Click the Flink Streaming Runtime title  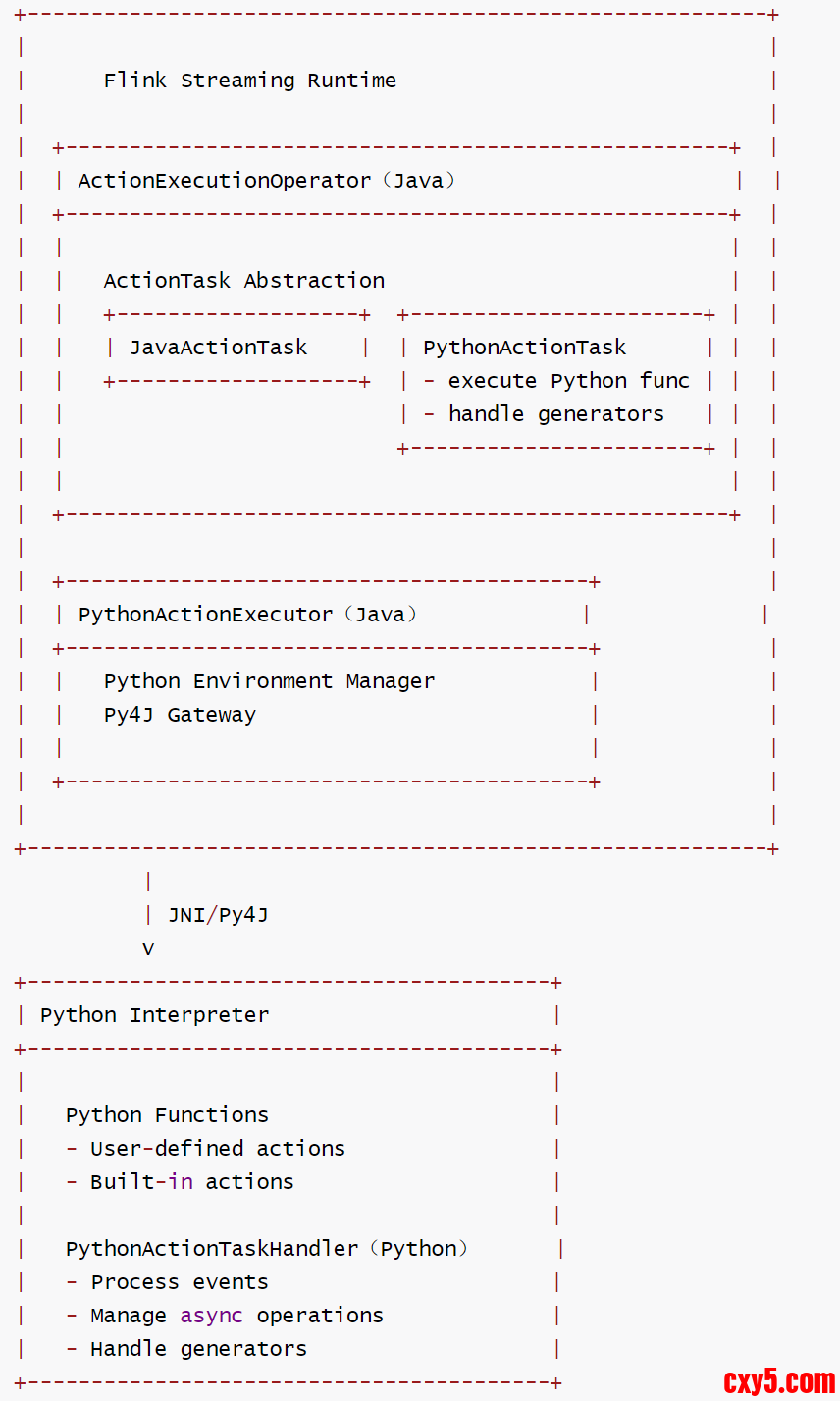pyautogui.click(x=249, y=81)
